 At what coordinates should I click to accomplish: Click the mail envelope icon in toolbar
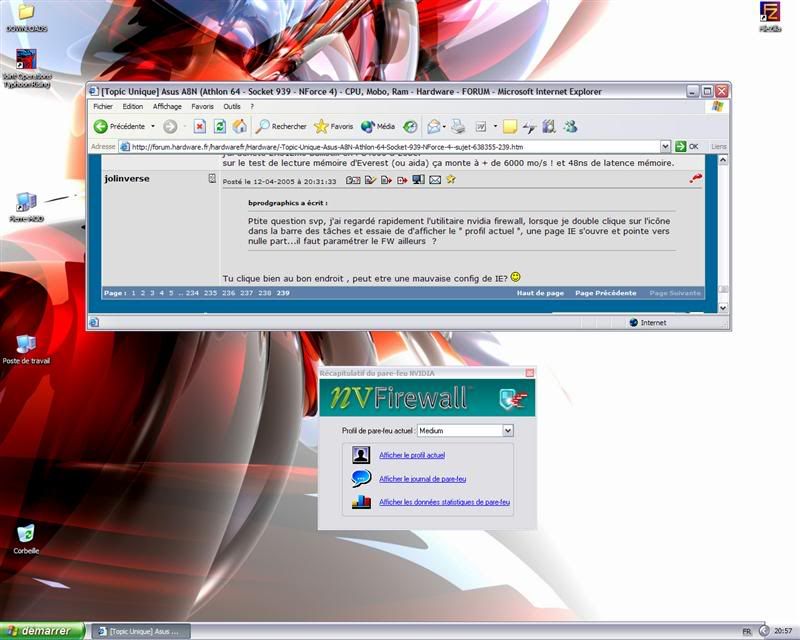click(434, 126)
